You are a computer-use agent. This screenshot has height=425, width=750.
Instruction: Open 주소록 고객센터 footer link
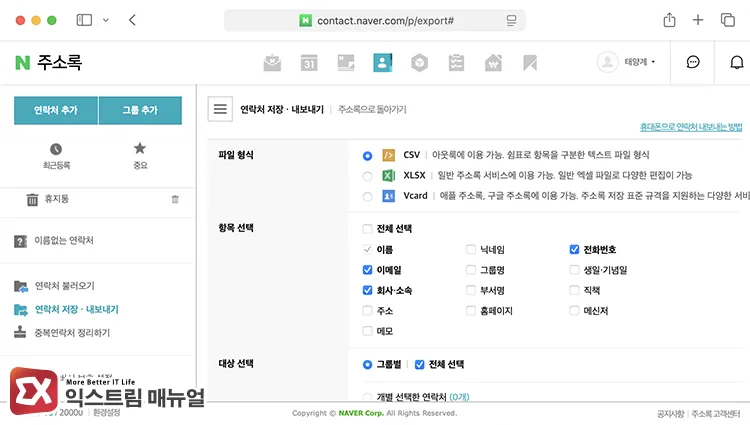(x=716, y=414)
